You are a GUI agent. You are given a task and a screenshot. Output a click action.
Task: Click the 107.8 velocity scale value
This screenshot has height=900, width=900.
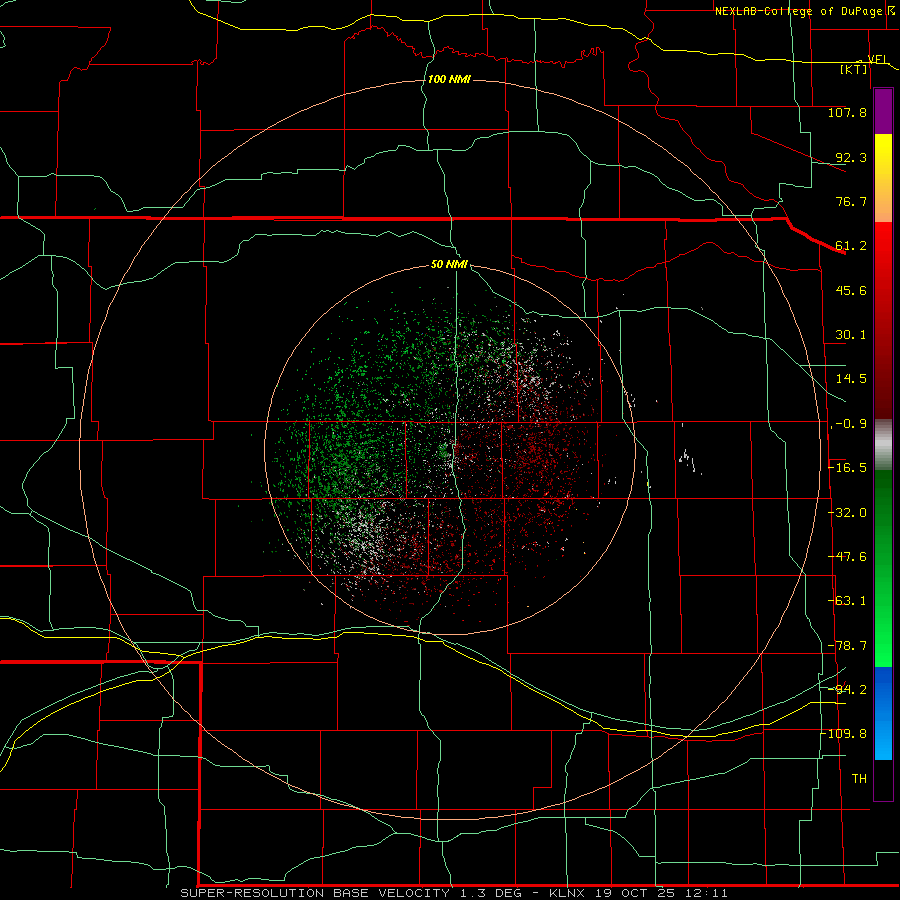(x=847, y=112)
